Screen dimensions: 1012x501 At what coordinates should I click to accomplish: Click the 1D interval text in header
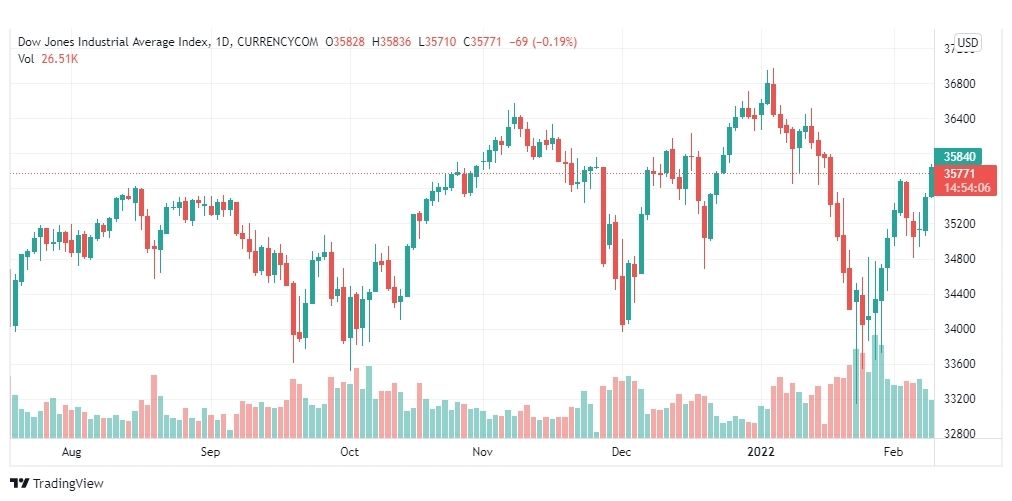(x=223, y=42)
